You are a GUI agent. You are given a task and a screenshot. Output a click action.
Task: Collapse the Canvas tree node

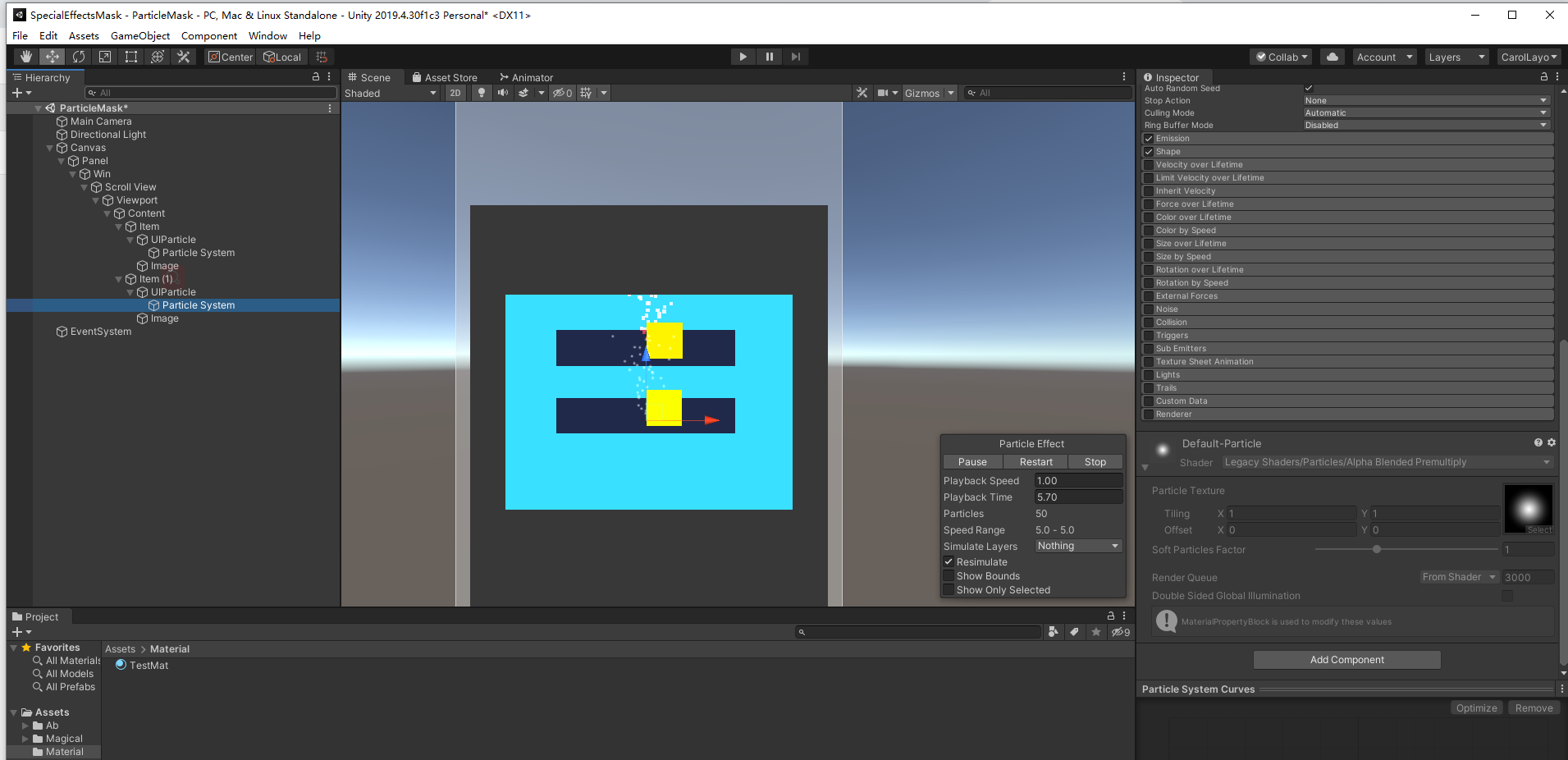[x=50, y=148]
